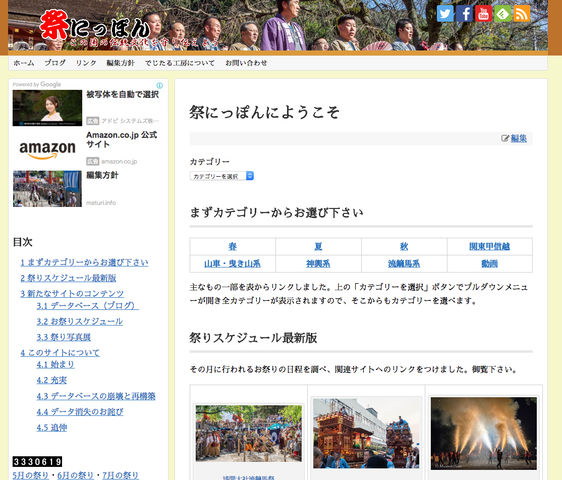
Task: Go to ホーム in navigation bar
Action: click(x=24, y=63)
